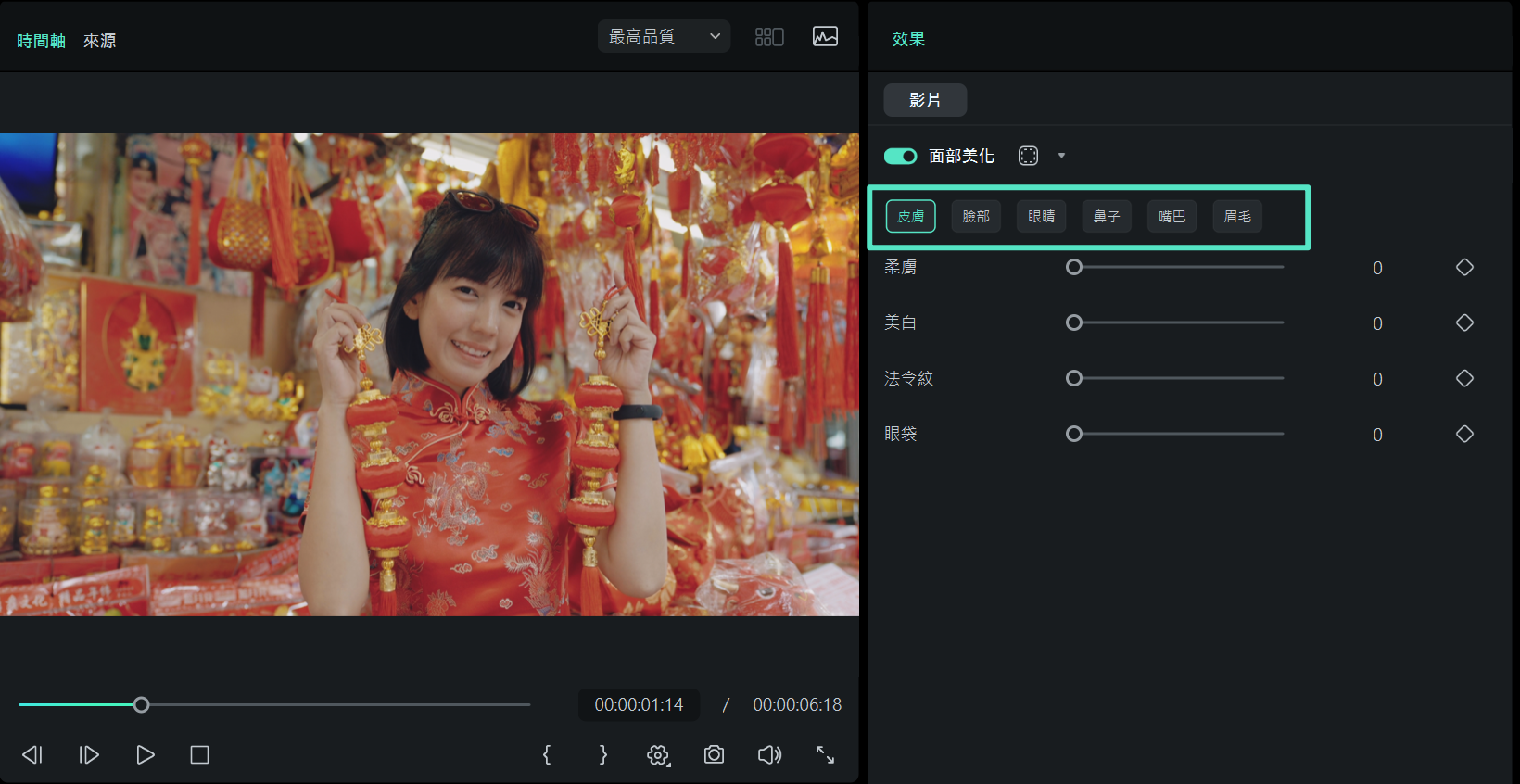The height and width of the screenshot is (784, 1520).
Task: Set mark in point brace icon
Action: coord(547,755)
